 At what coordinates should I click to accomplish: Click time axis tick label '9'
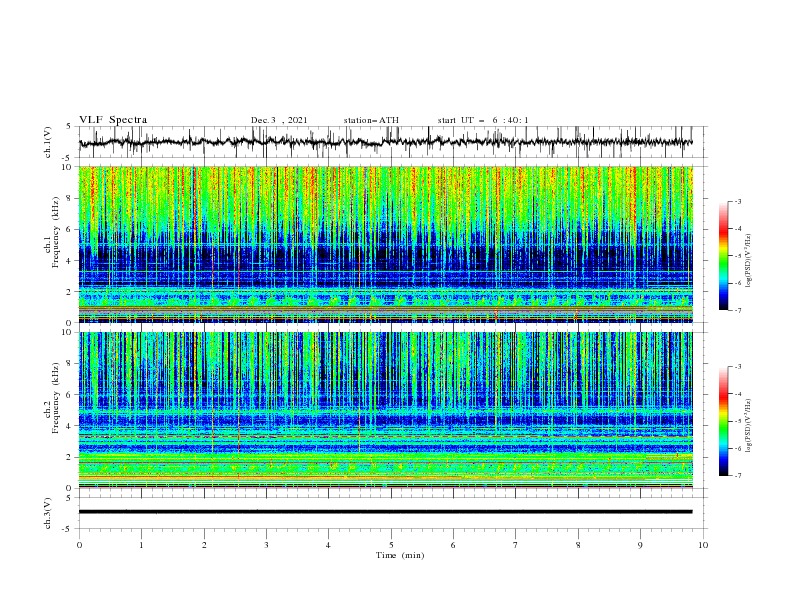(640, 545)
